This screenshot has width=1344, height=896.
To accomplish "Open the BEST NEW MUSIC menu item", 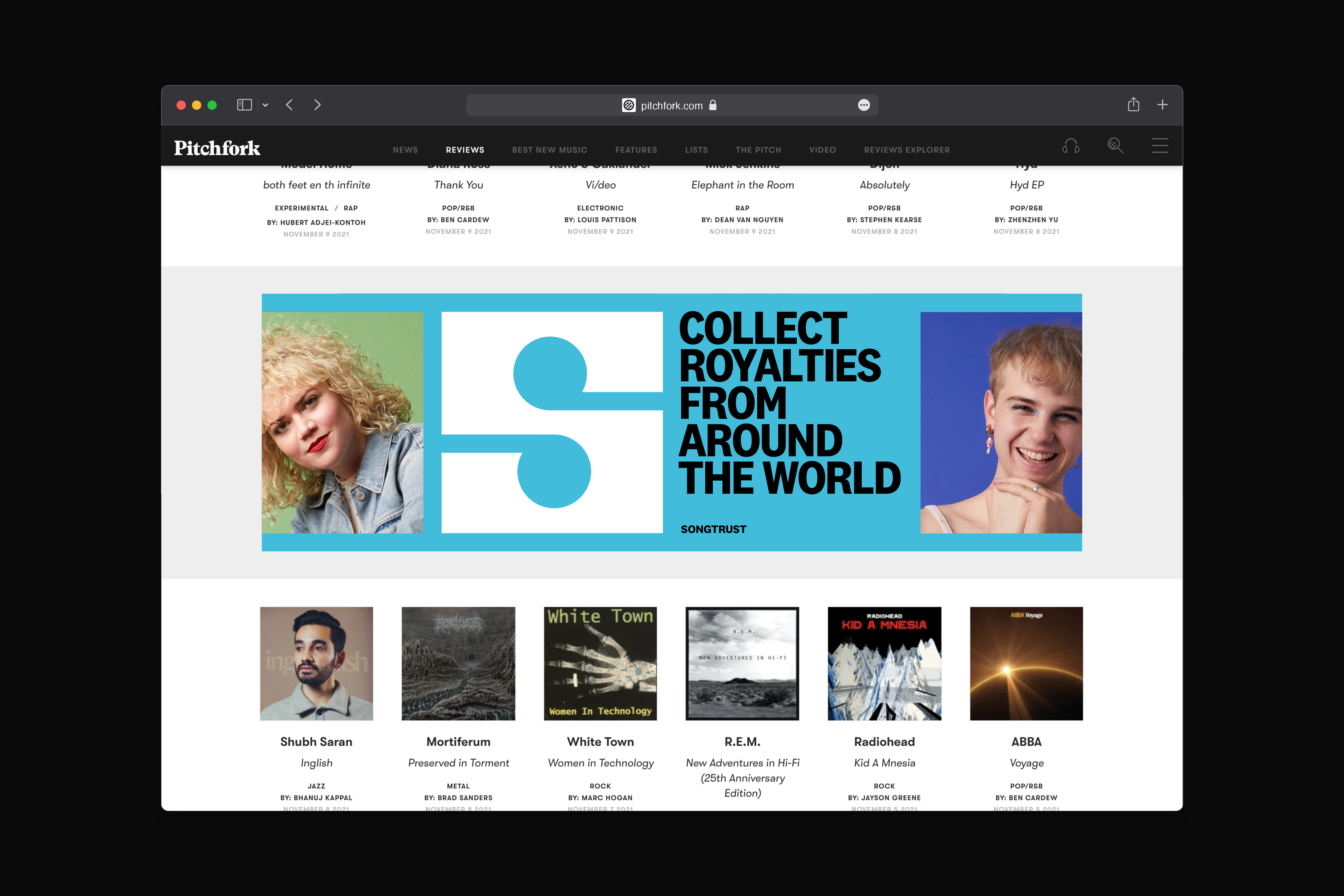I will [x=549, y=150].
